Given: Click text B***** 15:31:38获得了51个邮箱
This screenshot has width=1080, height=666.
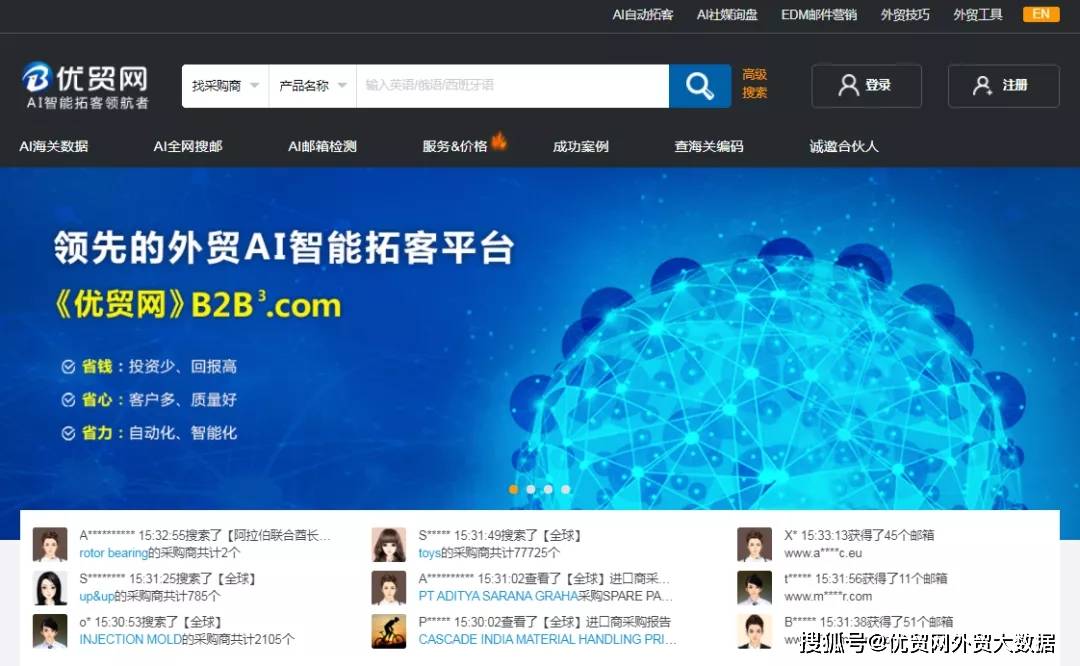Looking at the screenshot, I should click(x=869, y=622).
